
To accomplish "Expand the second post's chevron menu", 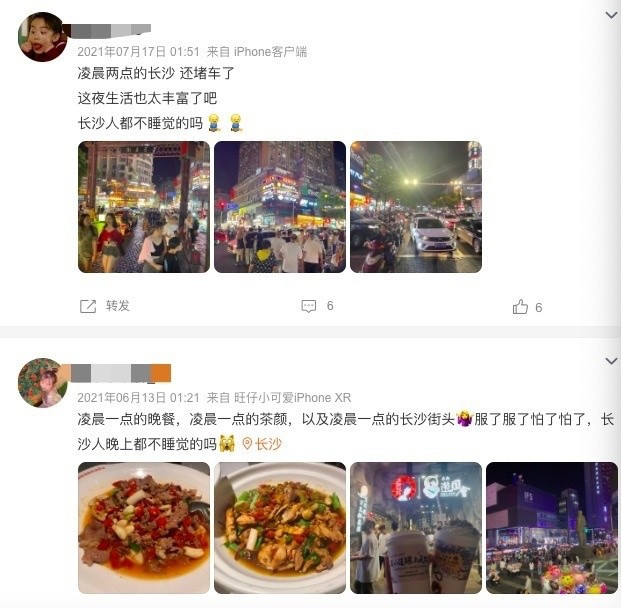I will pyautogui.click(x=611, y=361).
